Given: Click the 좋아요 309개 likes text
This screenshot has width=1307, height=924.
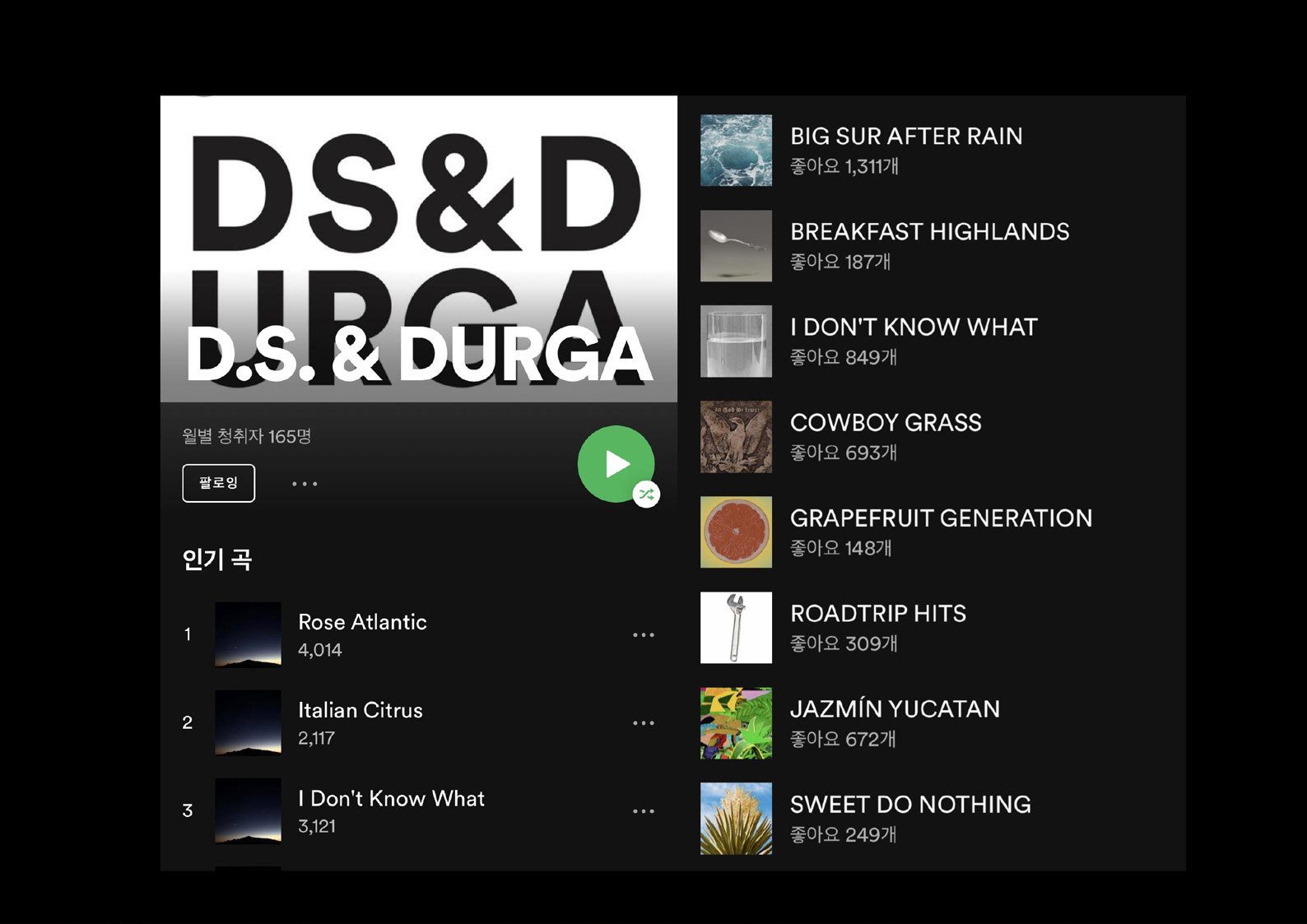Looking at the screenshot, I should click(844, 643).
